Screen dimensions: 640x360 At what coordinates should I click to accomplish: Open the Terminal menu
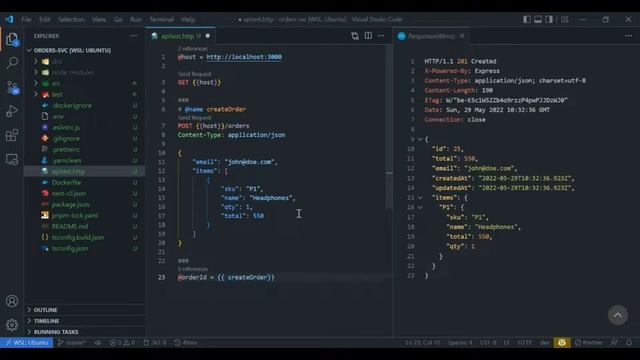pyautogui.click(x=162, y=19)
